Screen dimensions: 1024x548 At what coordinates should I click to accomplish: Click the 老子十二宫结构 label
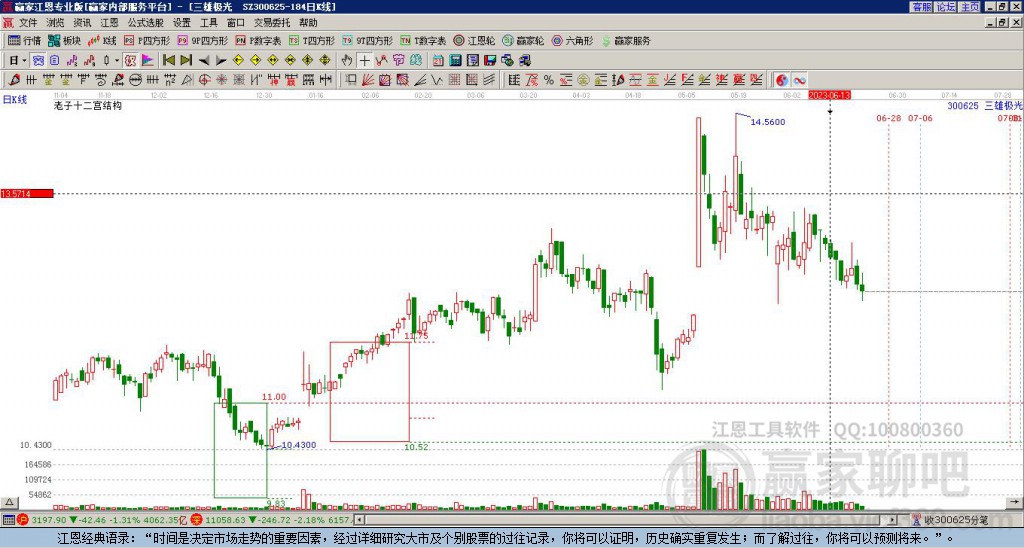88,105
